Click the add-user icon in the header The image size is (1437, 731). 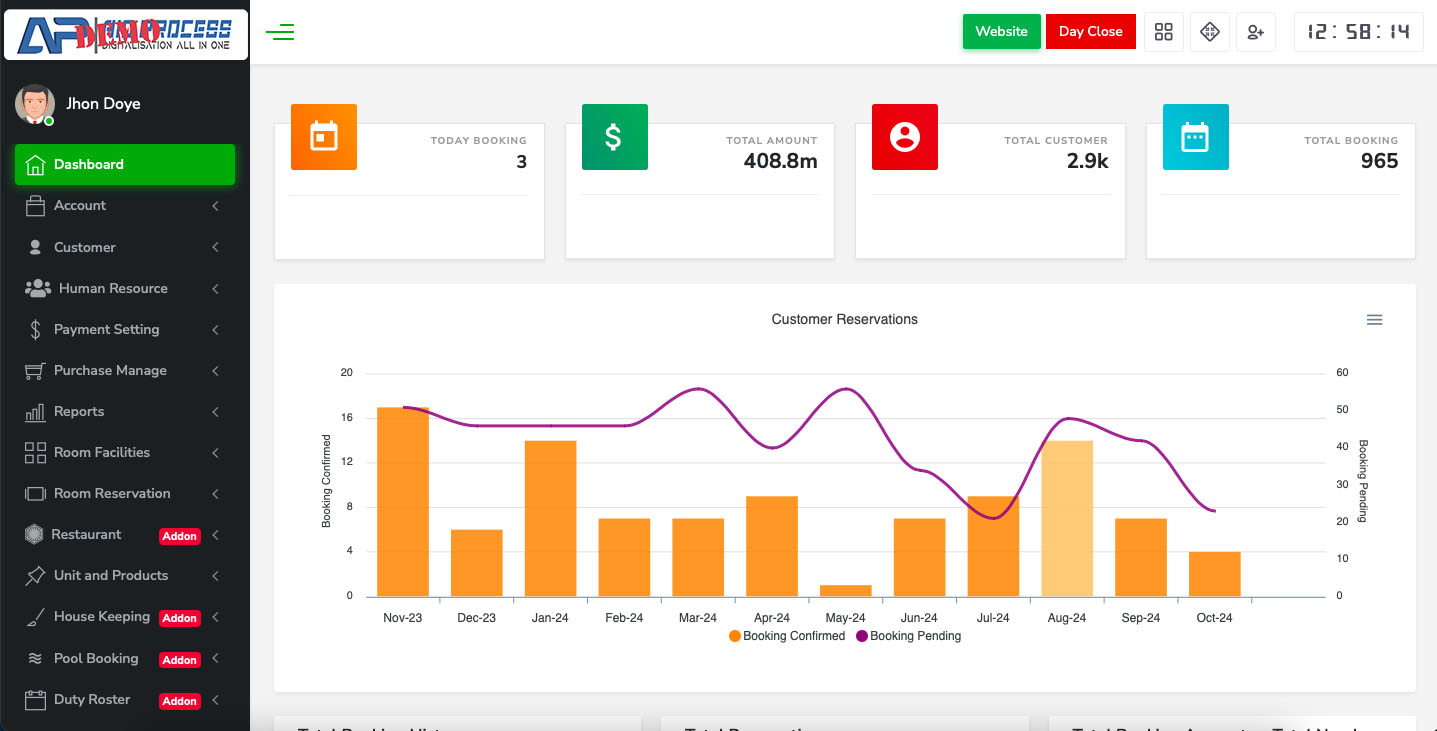pyautogui.click(x=1255, y=32)
